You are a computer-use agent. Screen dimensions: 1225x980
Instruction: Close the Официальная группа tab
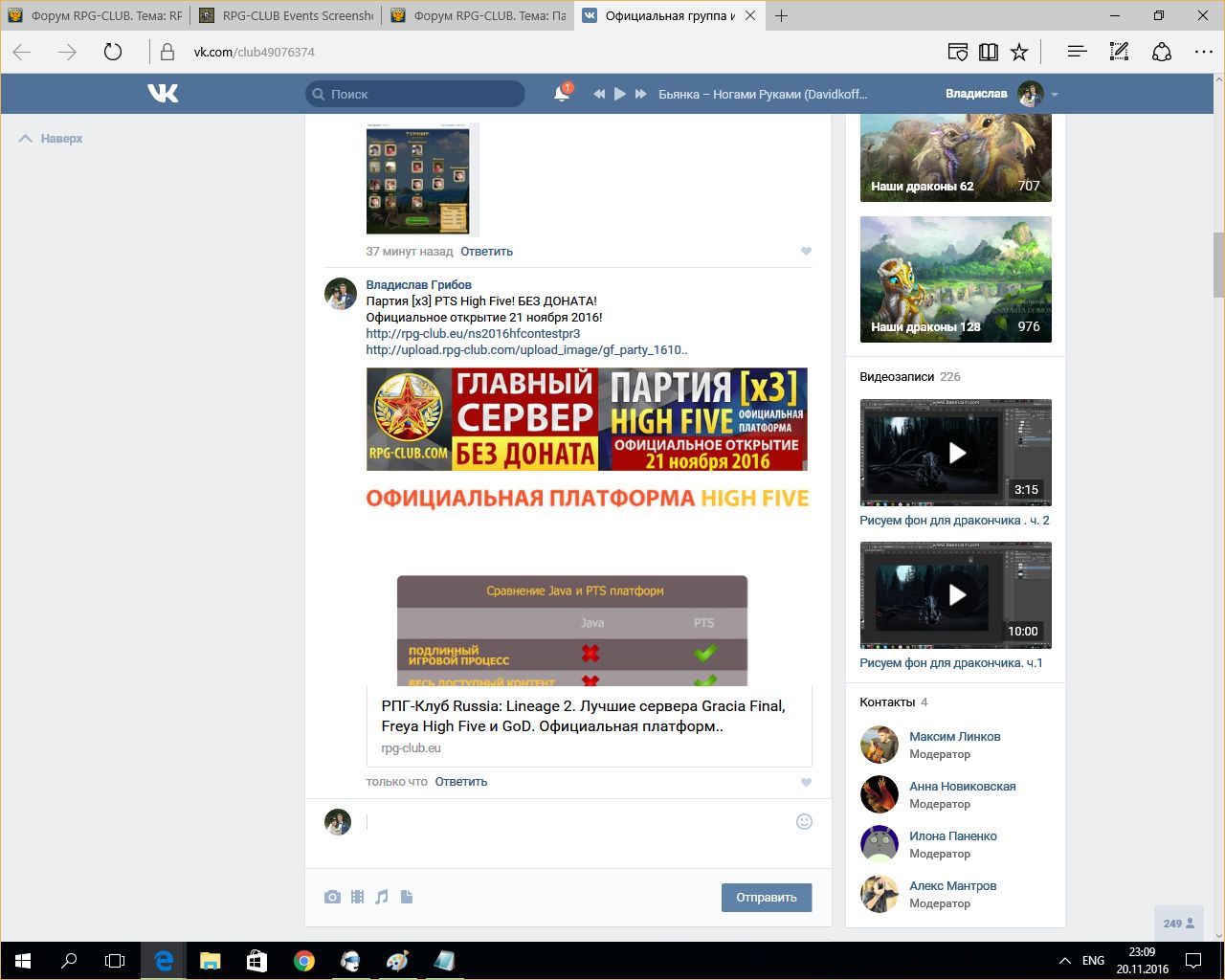(750, 15)
